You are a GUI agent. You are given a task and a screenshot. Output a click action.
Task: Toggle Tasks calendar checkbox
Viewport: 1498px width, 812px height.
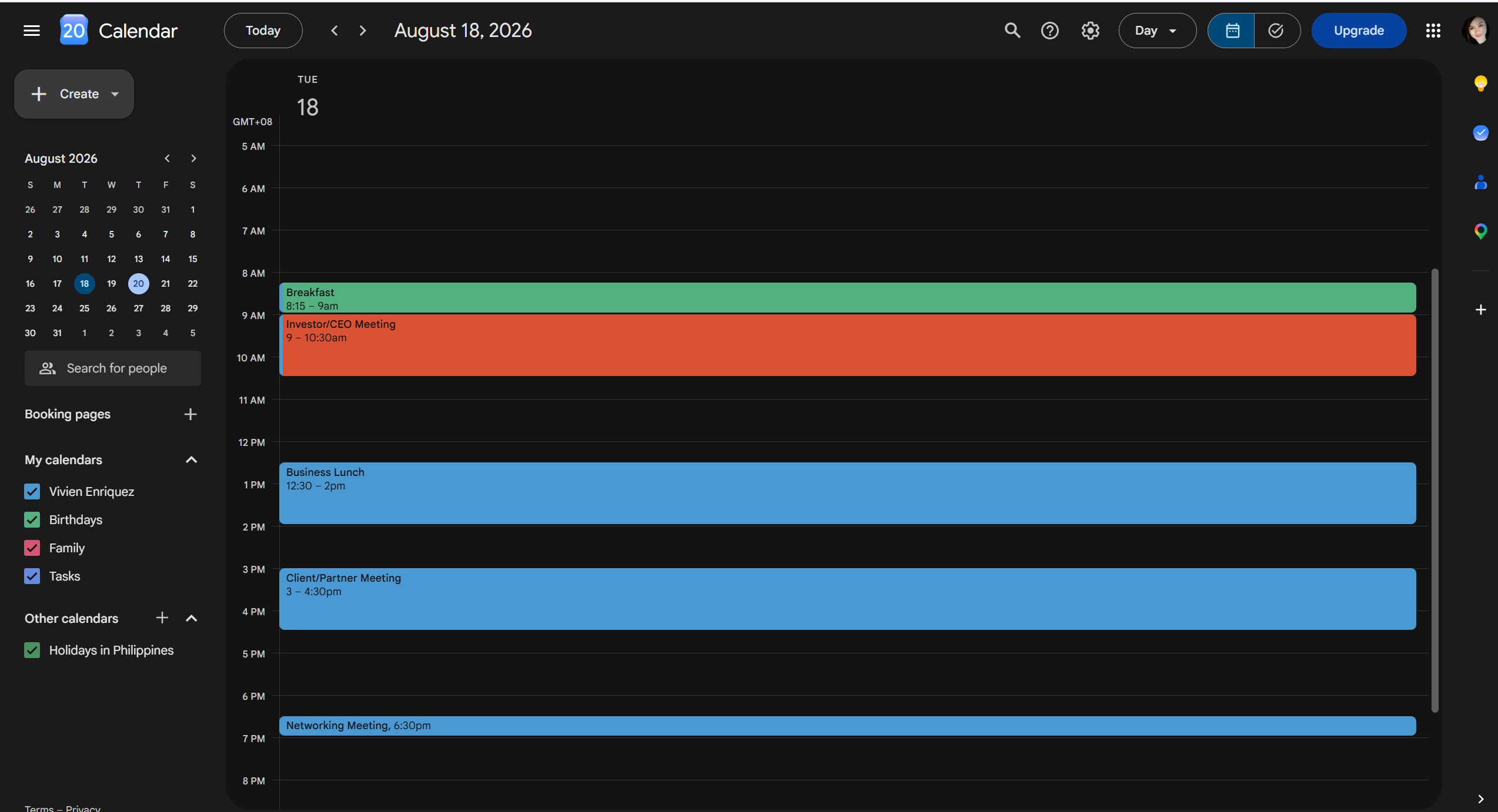(x=32, y=576)
